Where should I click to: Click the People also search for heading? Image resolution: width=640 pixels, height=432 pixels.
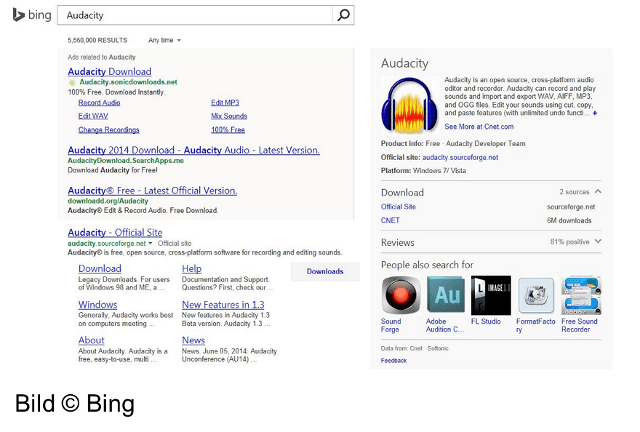pyautogui.click(x=427, y=265)
